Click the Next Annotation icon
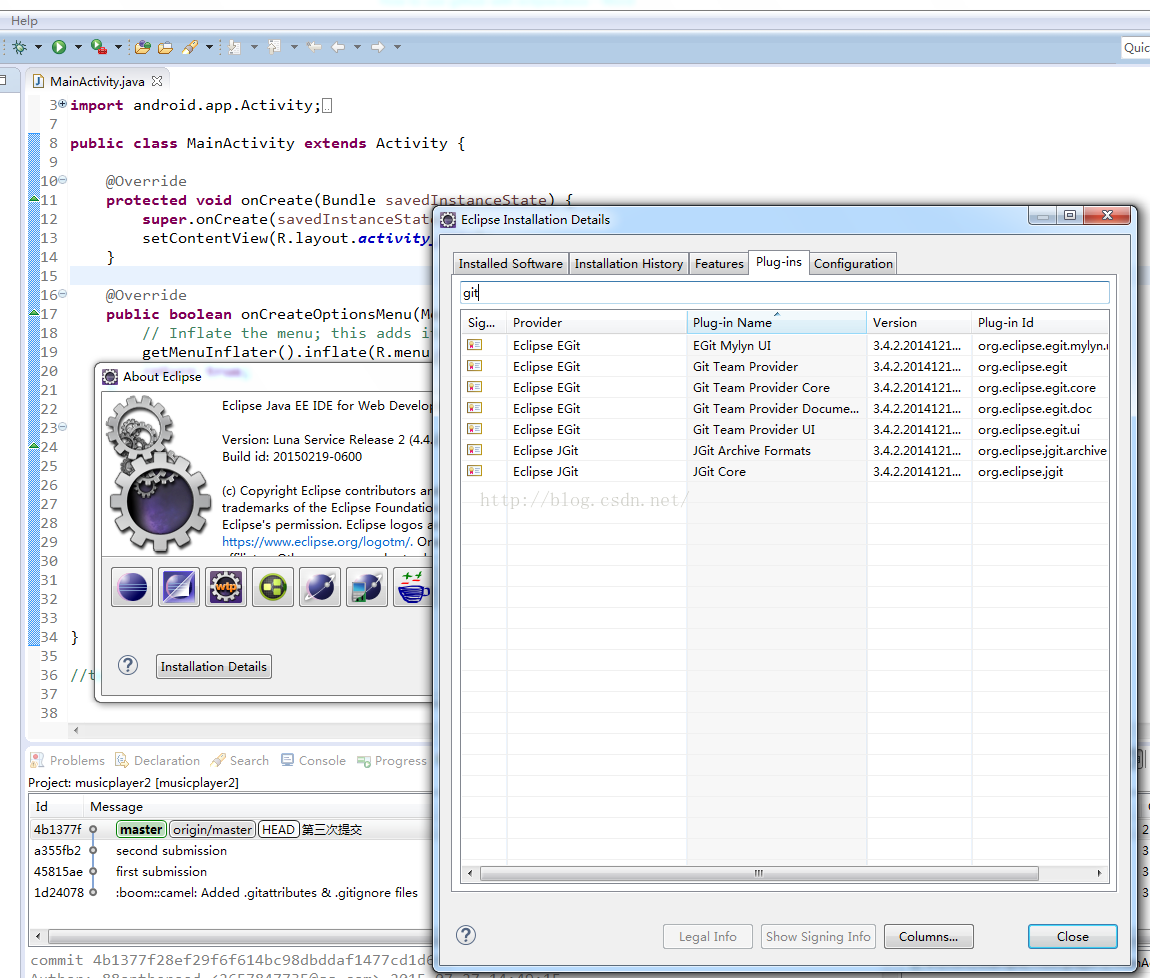Image resolution: width=1150 pixels, height=978 pixels. point(234,48)
